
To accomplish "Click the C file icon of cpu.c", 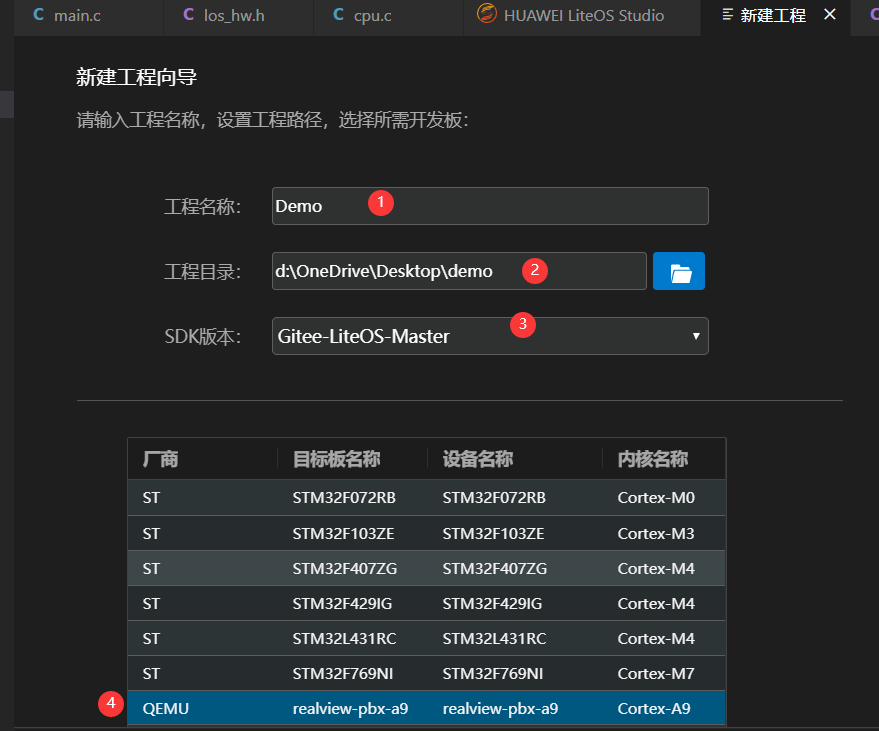I will [338, 15].
